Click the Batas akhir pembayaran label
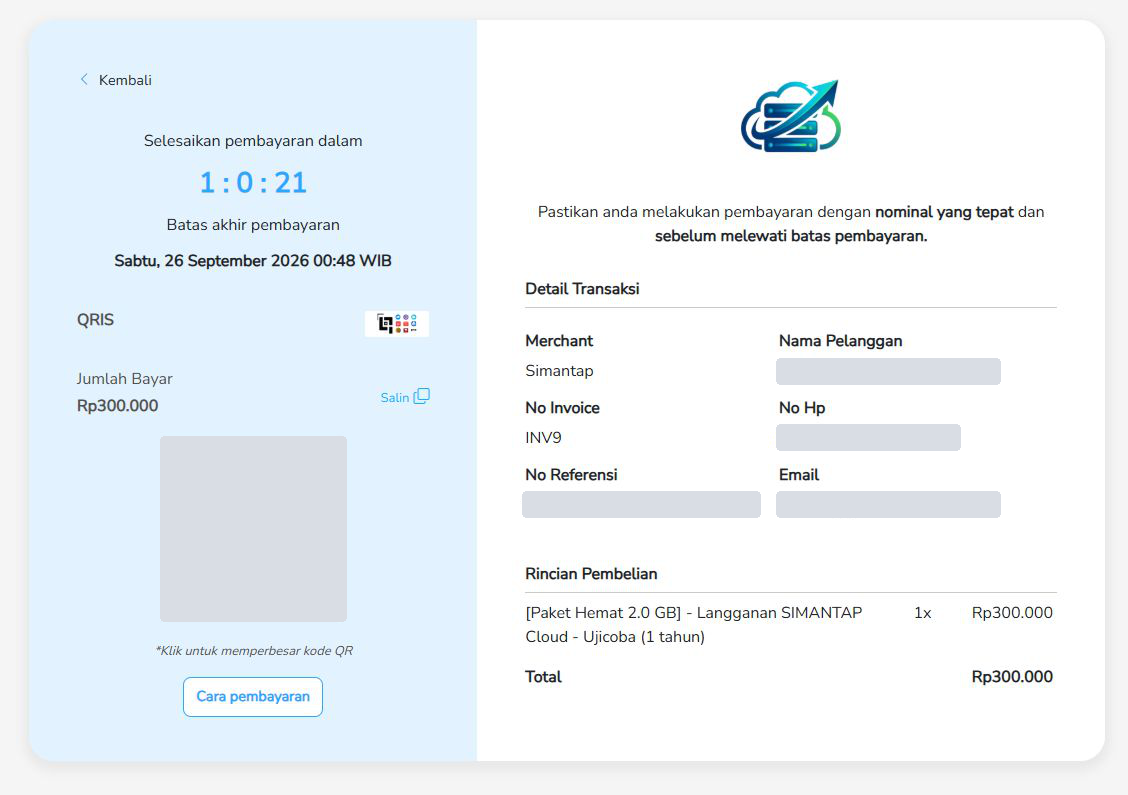 pos(253,224)
